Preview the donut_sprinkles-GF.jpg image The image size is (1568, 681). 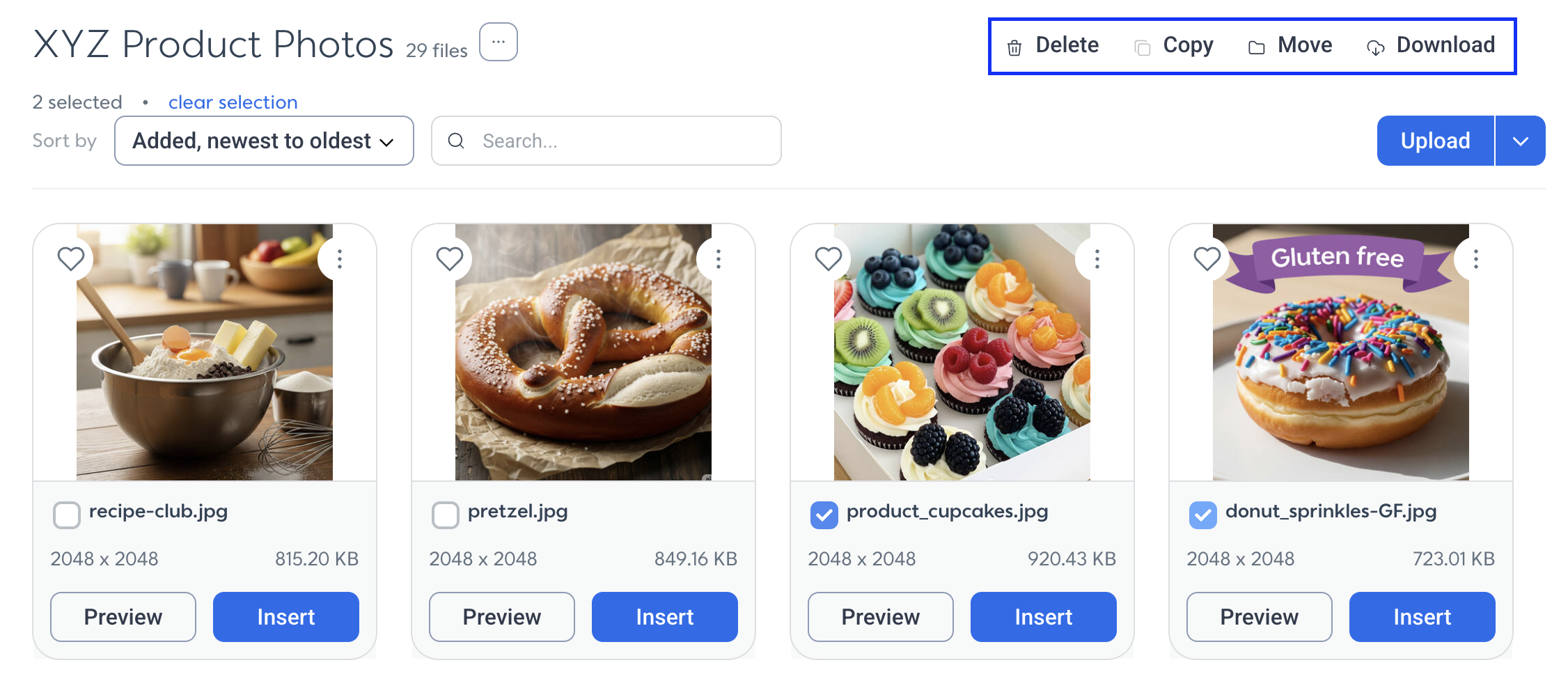[1260, 617]
